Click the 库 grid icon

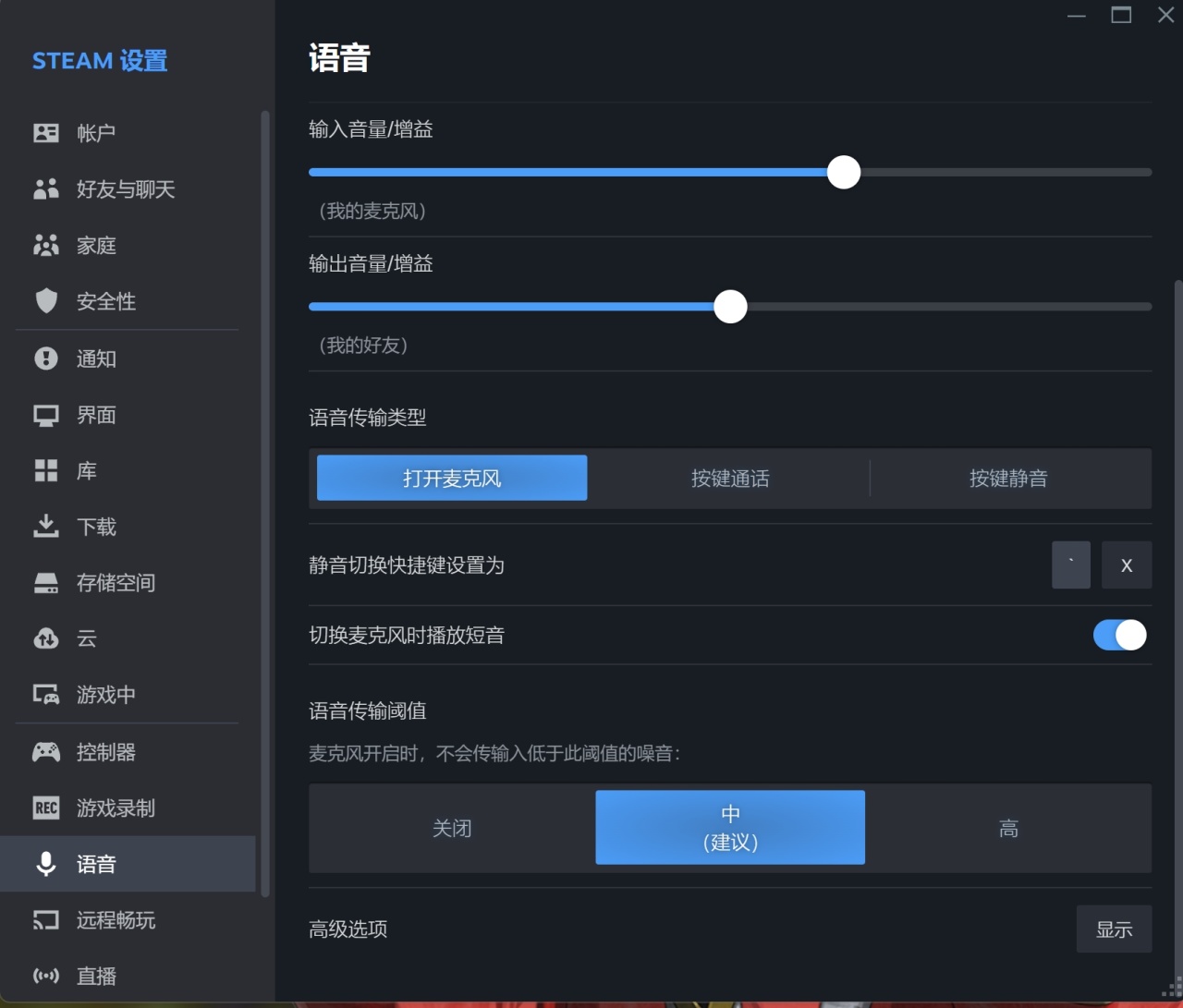coord(46,471)
